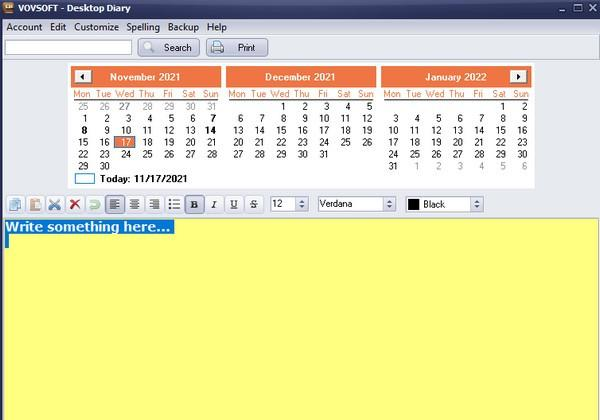Align text right
Viewport: 600px width, 420px height.
(154, 204)
